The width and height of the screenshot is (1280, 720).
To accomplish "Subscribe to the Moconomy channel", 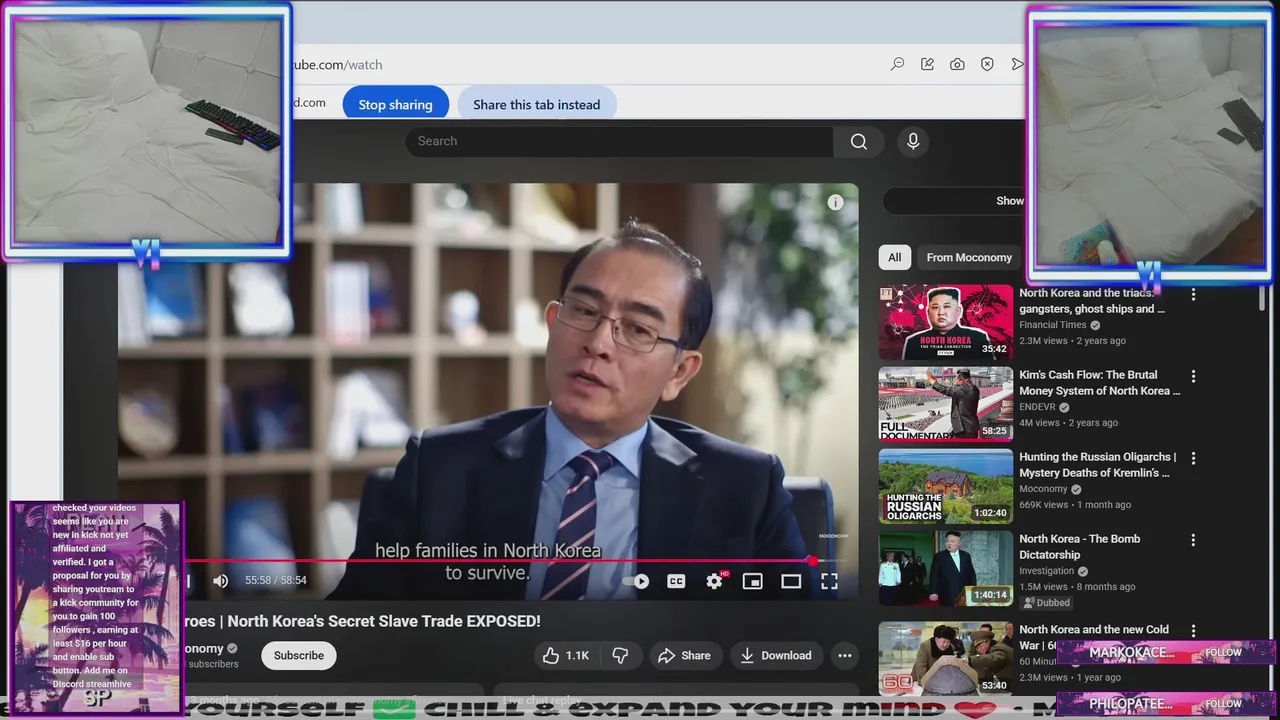I will [299, 656].
